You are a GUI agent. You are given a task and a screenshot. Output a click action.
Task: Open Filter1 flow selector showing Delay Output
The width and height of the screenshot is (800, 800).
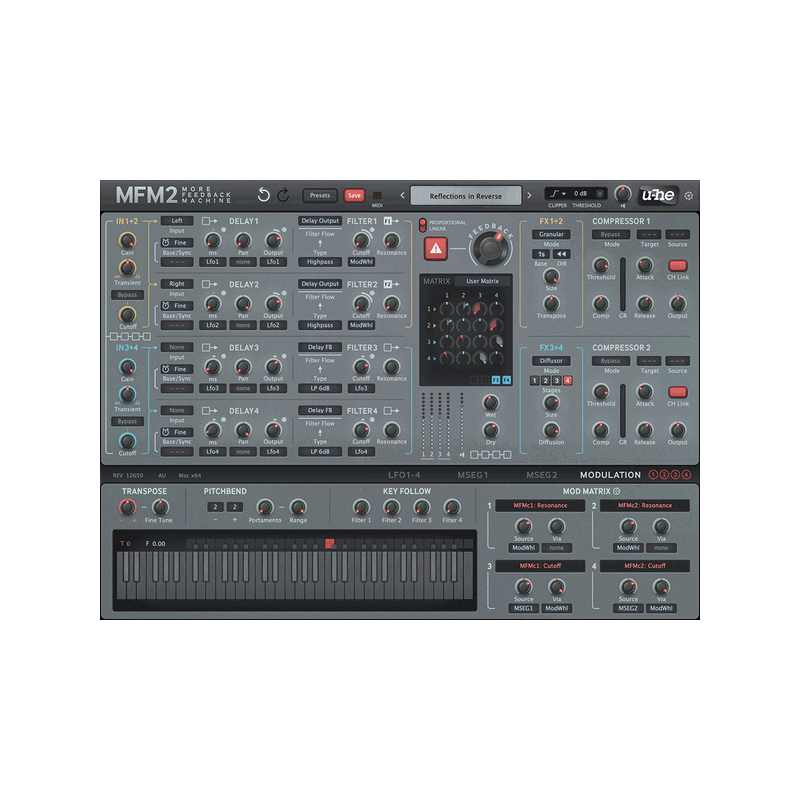tap(320, 221)
